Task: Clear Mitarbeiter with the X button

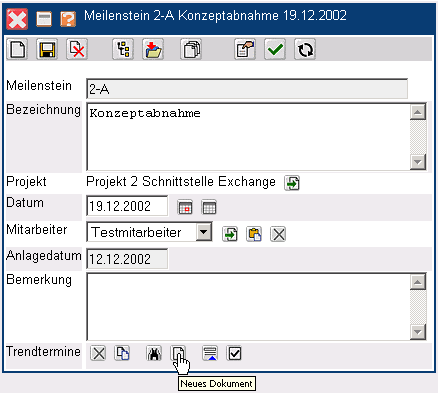Action: pyautogui.click(x=278, y=234)
